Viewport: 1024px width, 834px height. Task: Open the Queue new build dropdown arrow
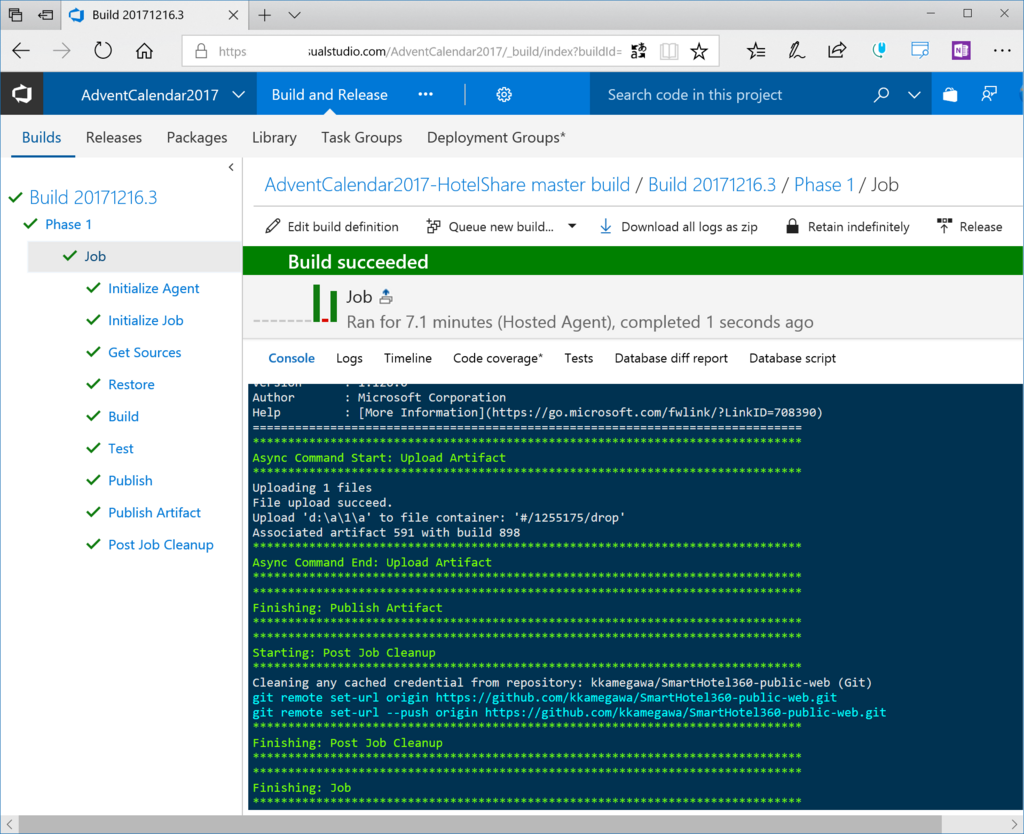[572, 227]
